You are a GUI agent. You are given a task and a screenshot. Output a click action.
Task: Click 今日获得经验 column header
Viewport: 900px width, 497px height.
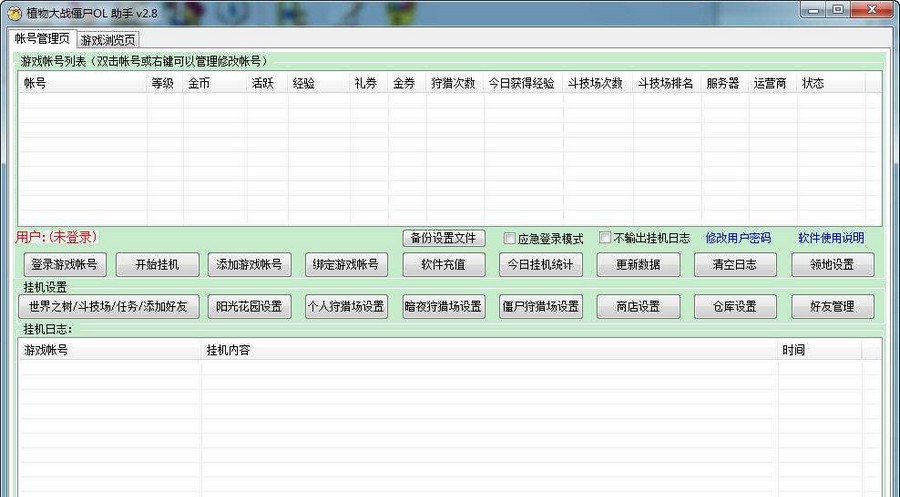click(x=523, y=83)
